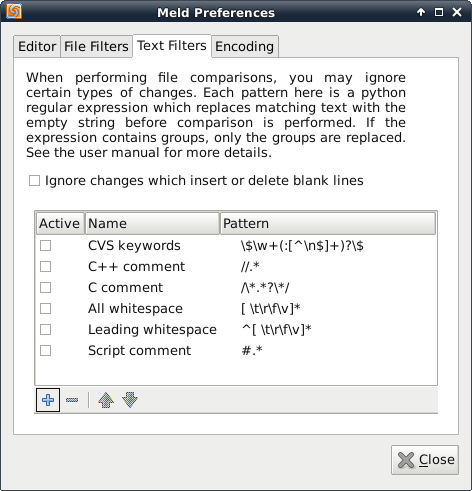Click the Active column header
The height and width of the screenshot is (491, 472).
pos(60,223)
